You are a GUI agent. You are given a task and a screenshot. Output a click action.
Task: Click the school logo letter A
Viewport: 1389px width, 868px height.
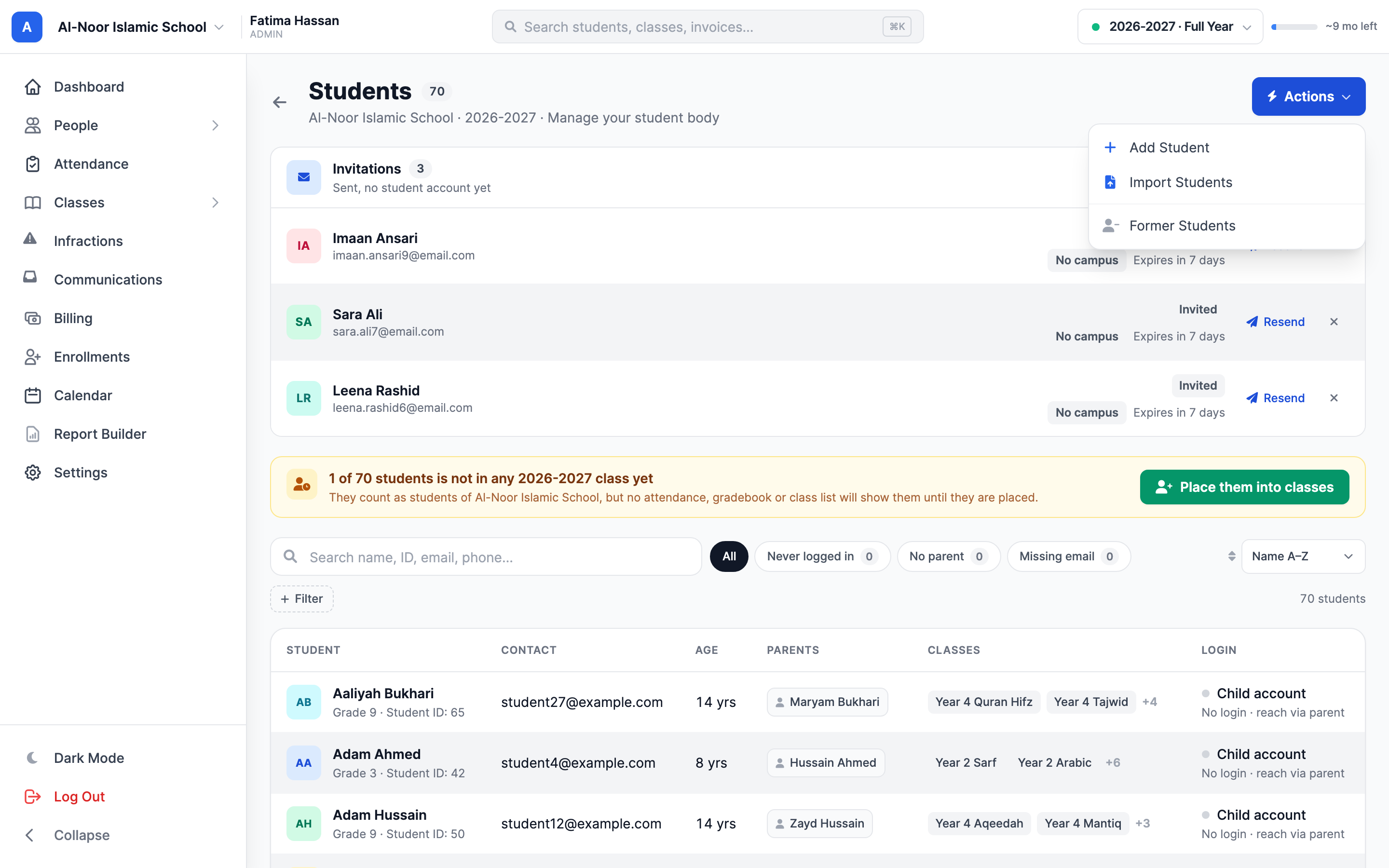click(27, 27)
